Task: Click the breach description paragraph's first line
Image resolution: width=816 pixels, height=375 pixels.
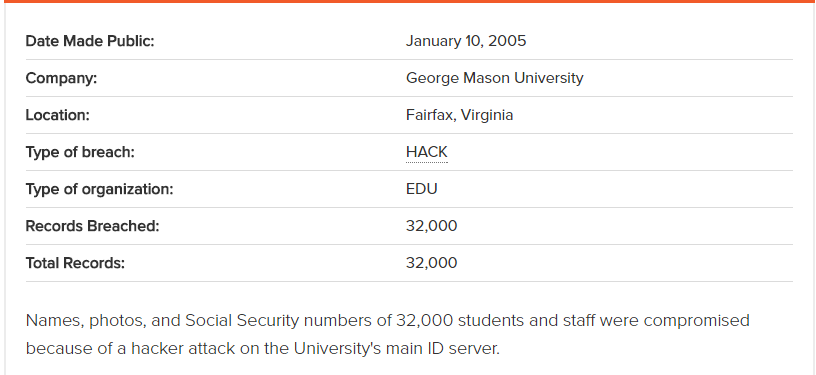Action: point(388,320)
